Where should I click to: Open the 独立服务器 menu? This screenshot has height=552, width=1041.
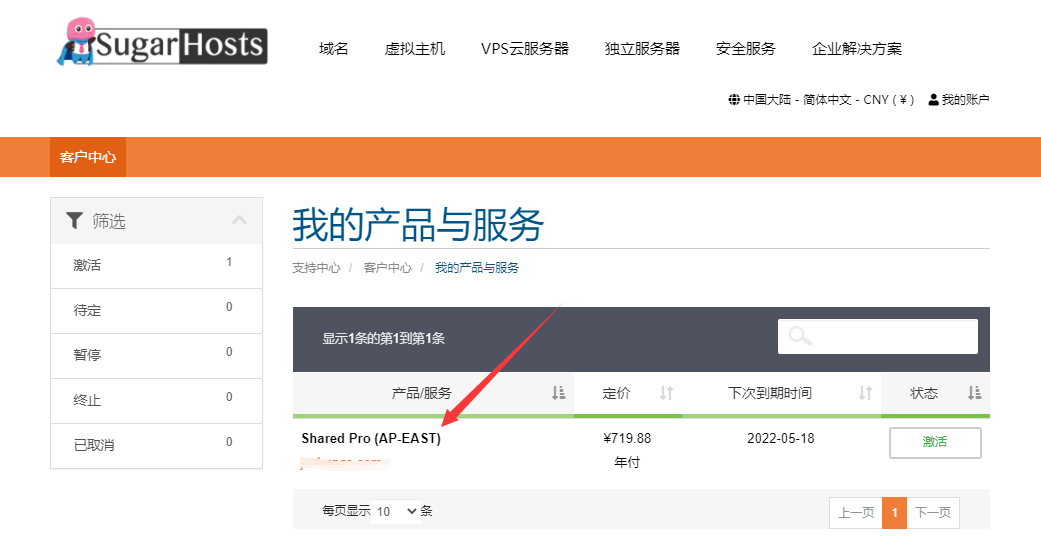[x=642, y=48]
